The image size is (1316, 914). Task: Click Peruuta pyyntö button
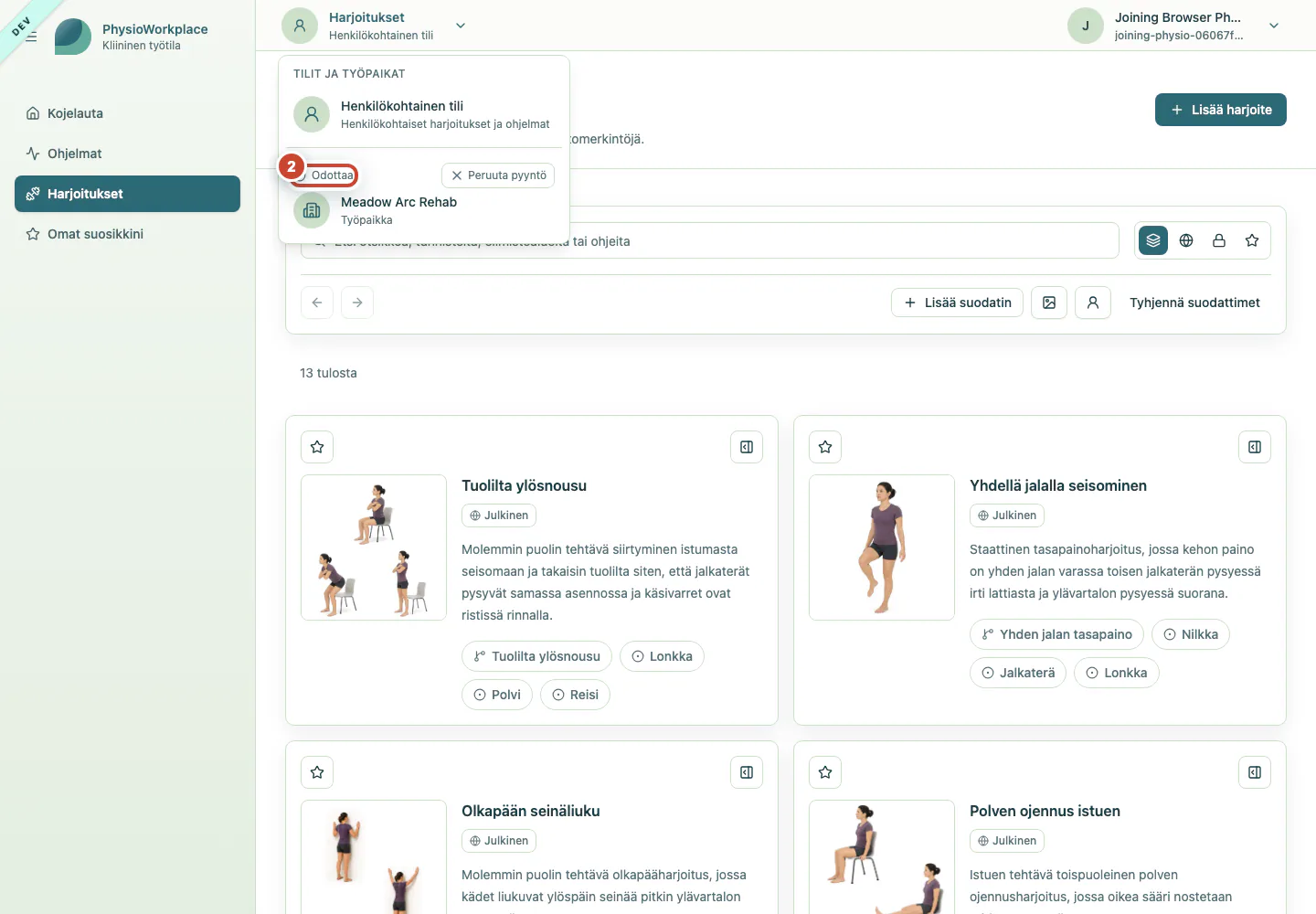[498, 175]
